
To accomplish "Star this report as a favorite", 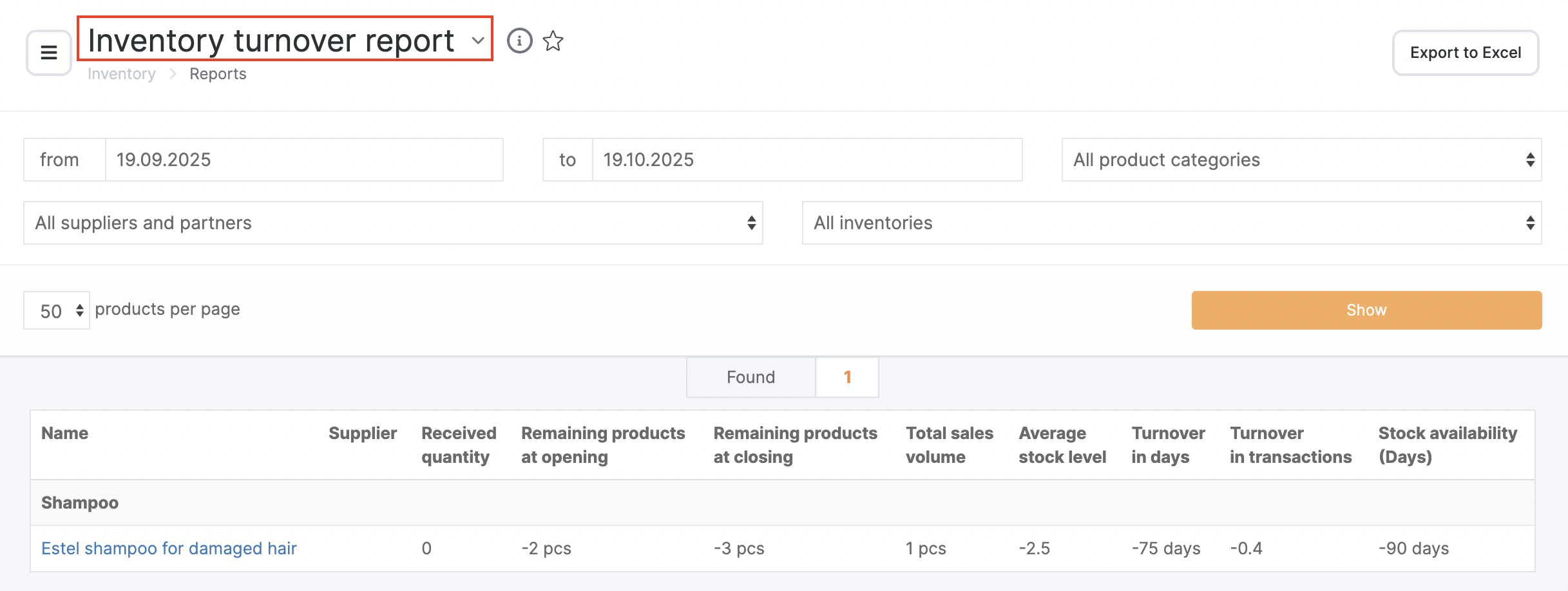I will click(553, 41).
